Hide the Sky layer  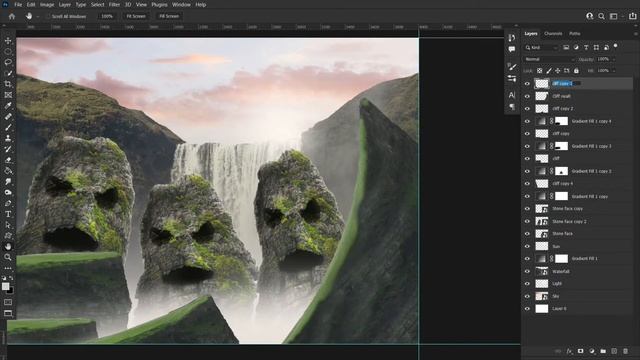pos(527,296)
